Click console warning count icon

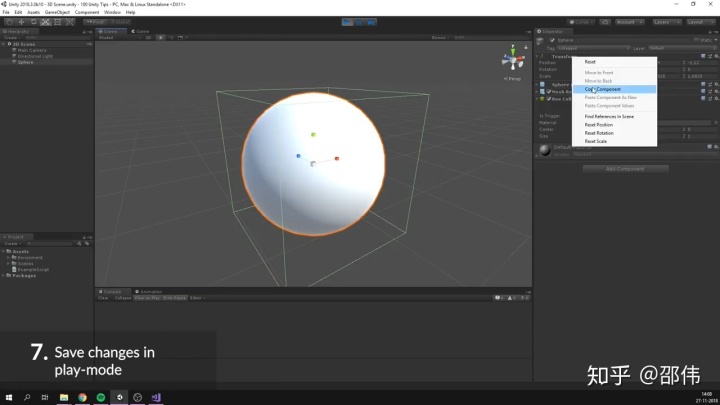click(x=512, y=298)
